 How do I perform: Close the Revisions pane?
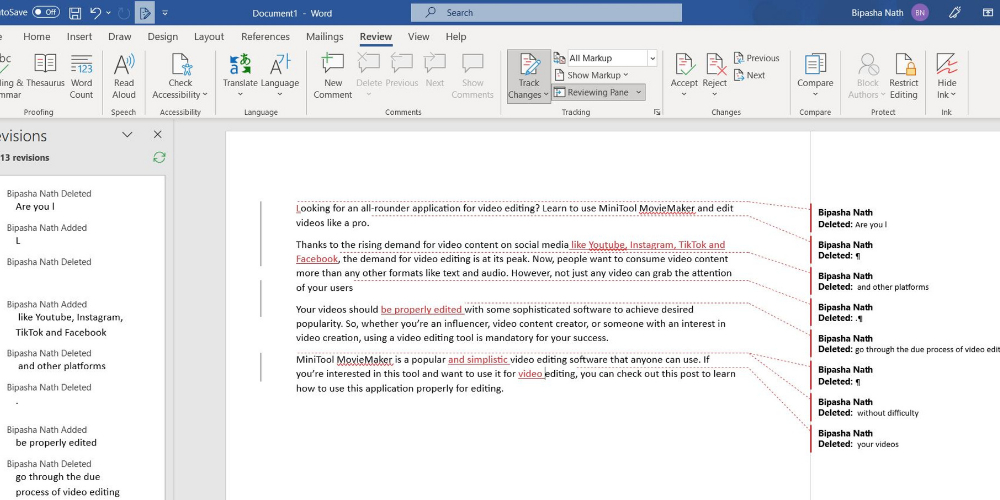click(x=158, y=135)
